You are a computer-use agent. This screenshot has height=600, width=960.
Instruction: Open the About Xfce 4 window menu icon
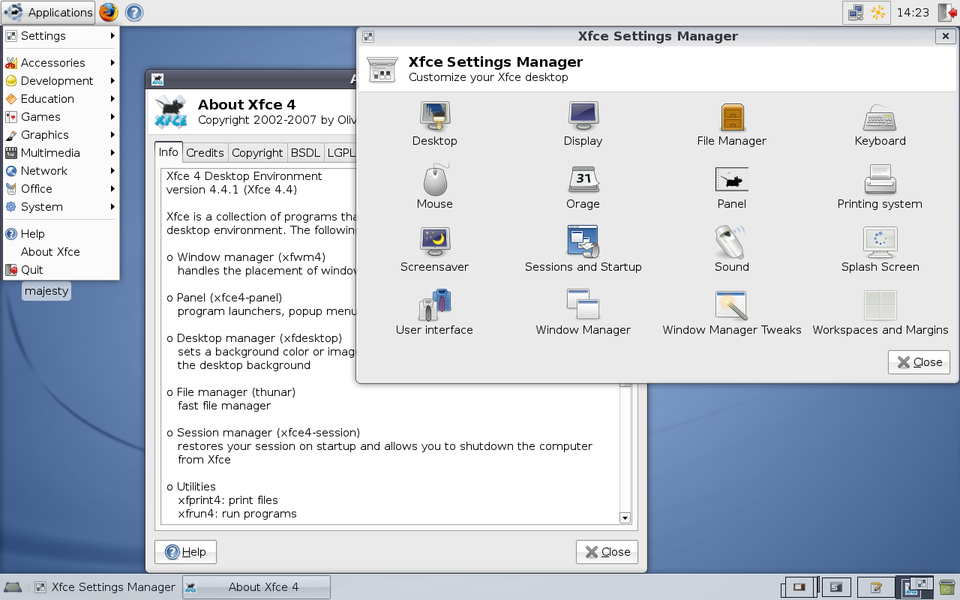157,79
